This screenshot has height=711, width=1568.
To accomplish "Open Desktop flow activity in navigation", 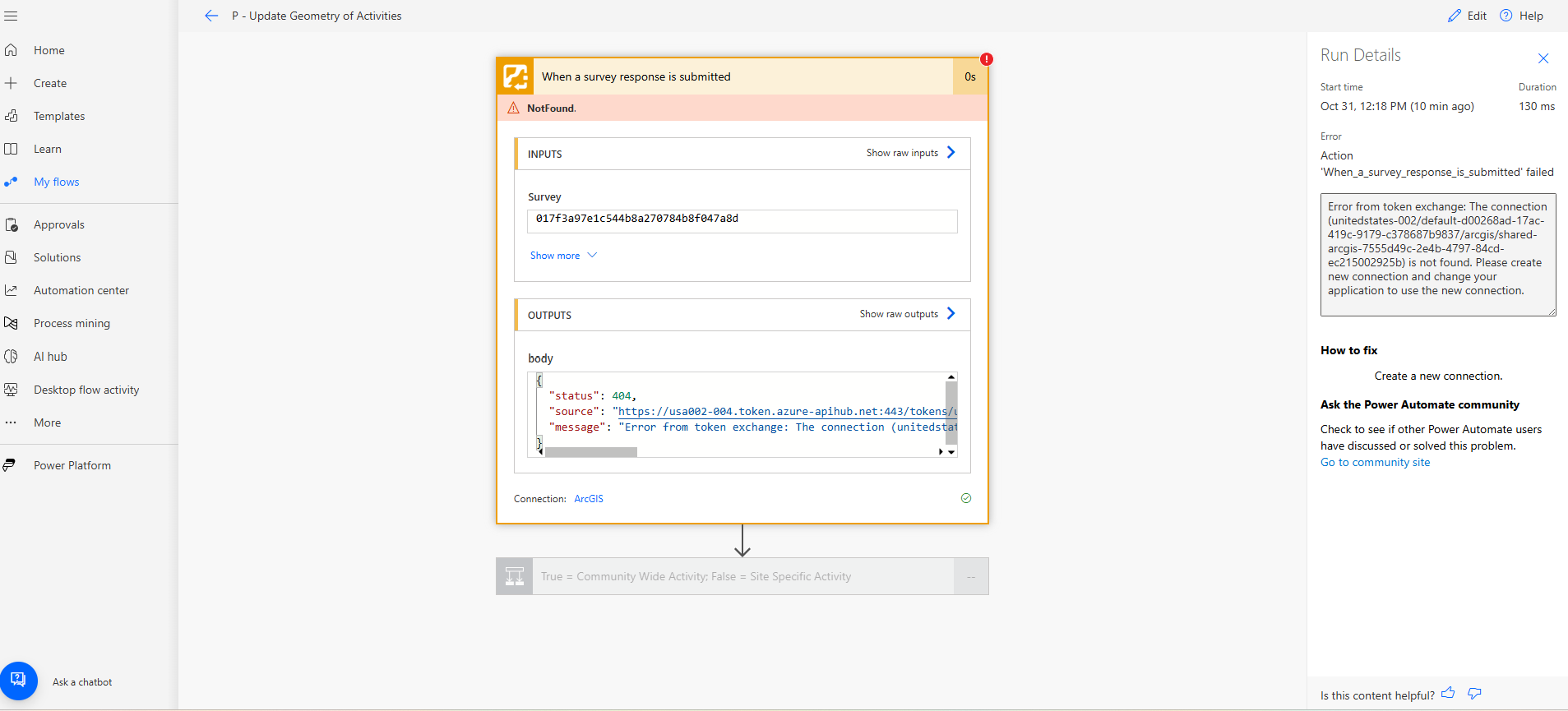I will click(86, 390).
